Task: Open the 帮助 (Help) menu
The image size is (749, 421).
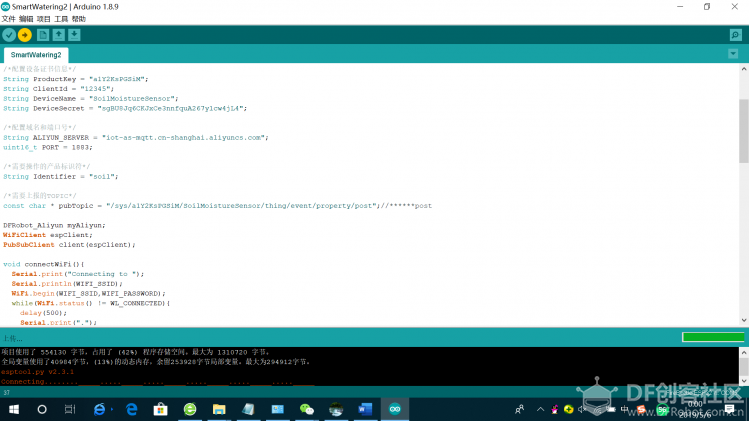Action: coord(79,19)
